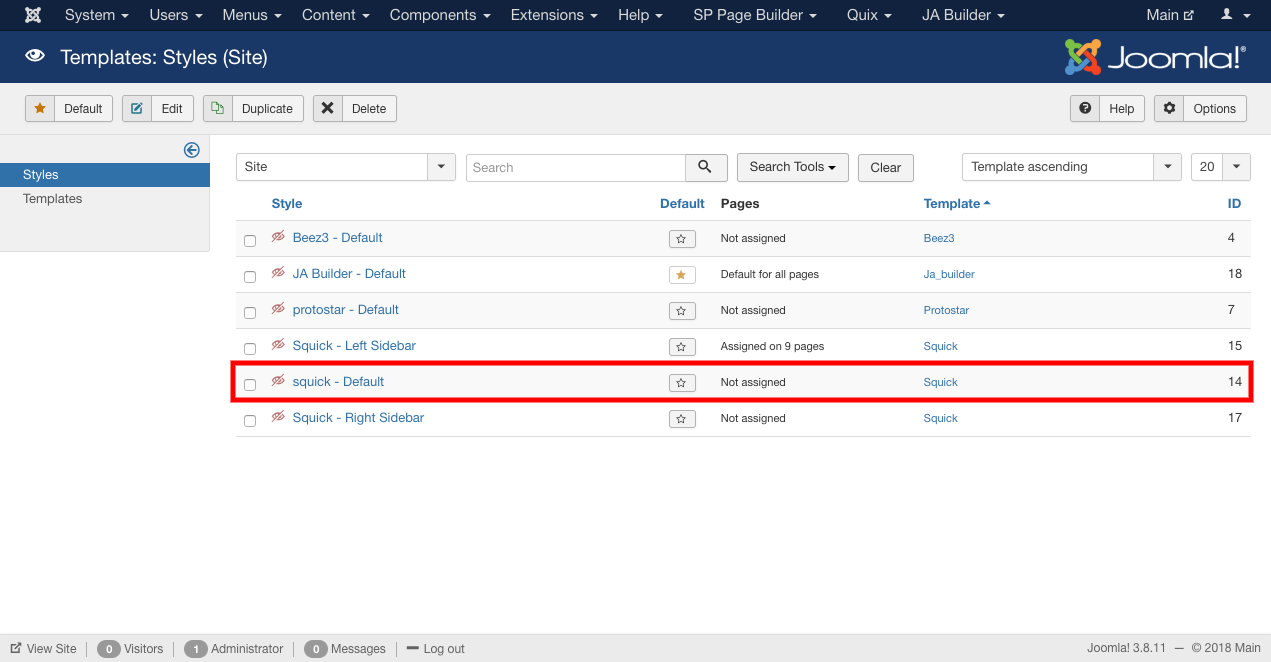The width and height of the screenshot is (1271, 662).
Task: Click the star for squick - Default
Action: pos(681,383)
